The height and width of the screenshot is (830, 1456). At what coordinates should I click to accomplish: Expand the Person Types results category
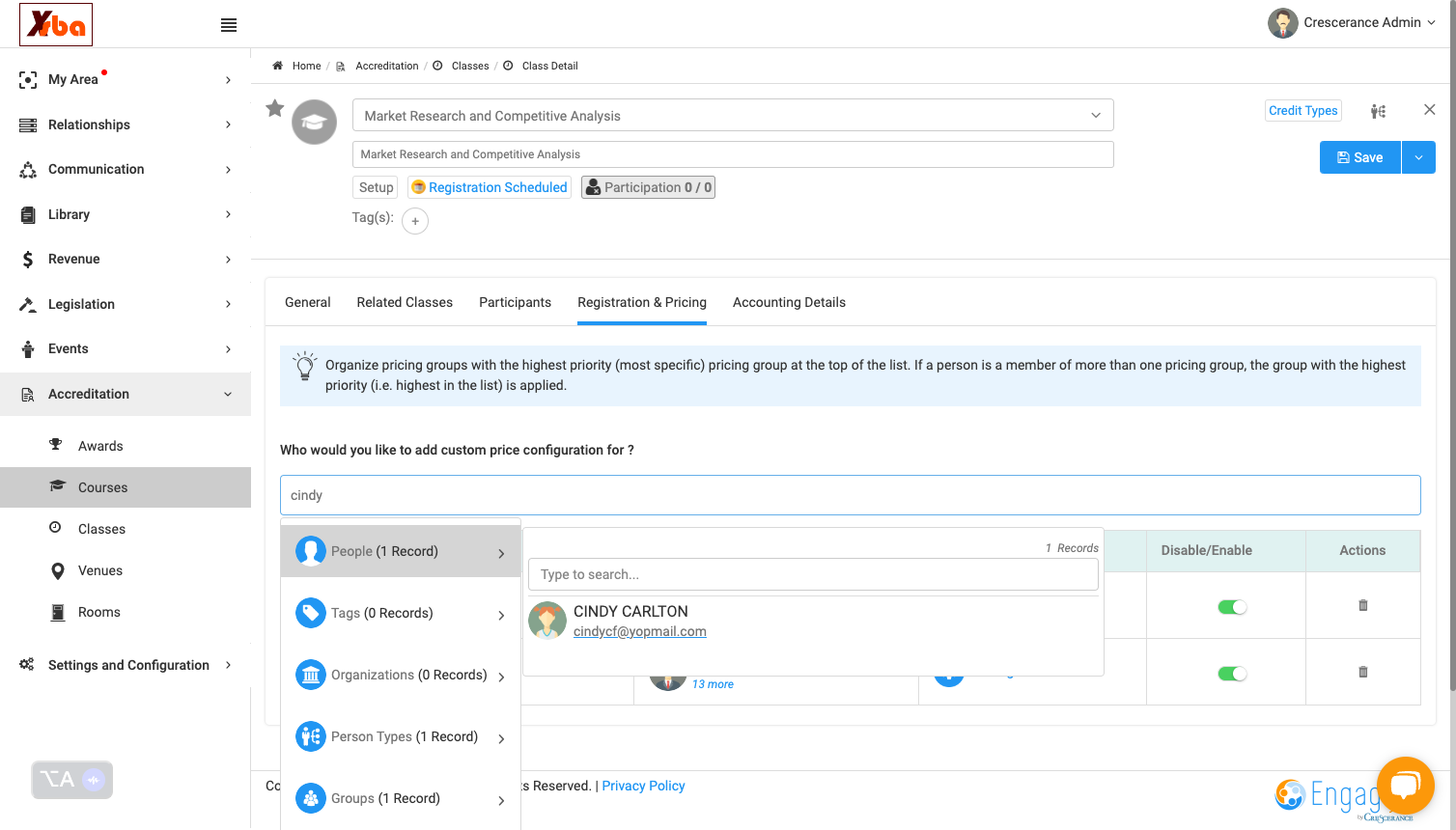(x=401, y=736)
